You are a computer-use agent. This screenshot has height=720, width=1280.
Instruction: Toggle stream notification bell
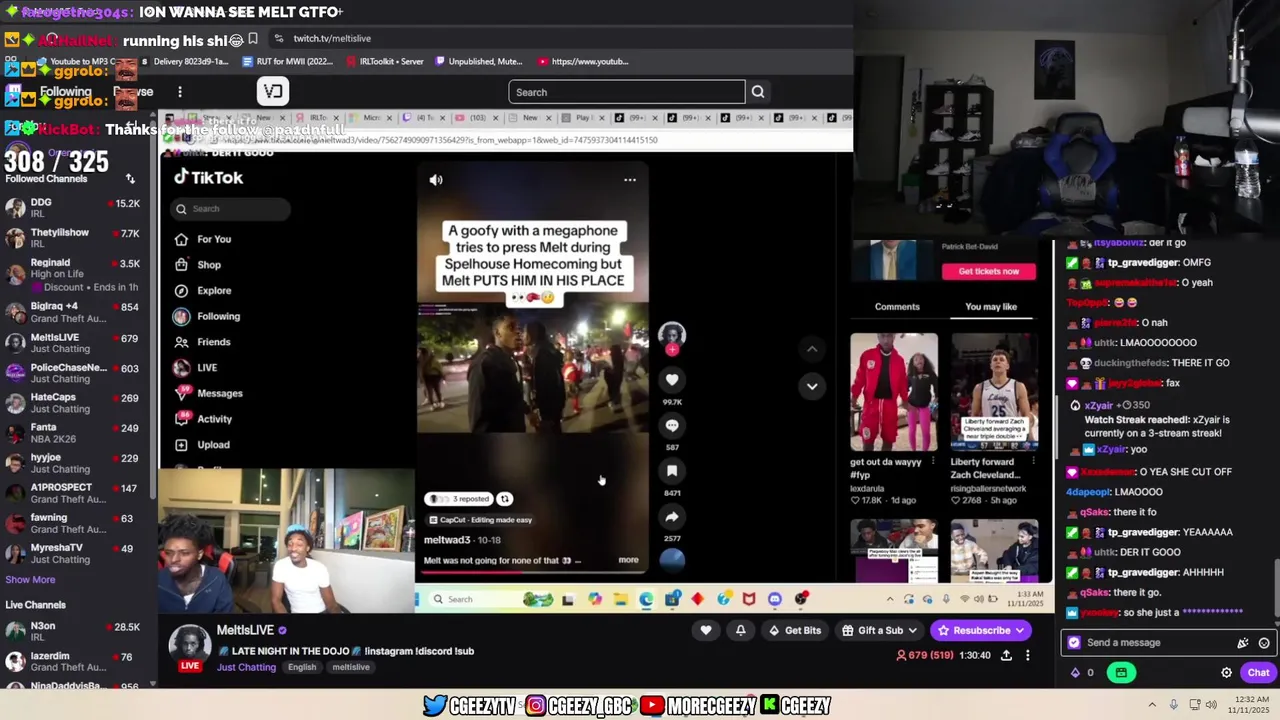tap(741, 630)
